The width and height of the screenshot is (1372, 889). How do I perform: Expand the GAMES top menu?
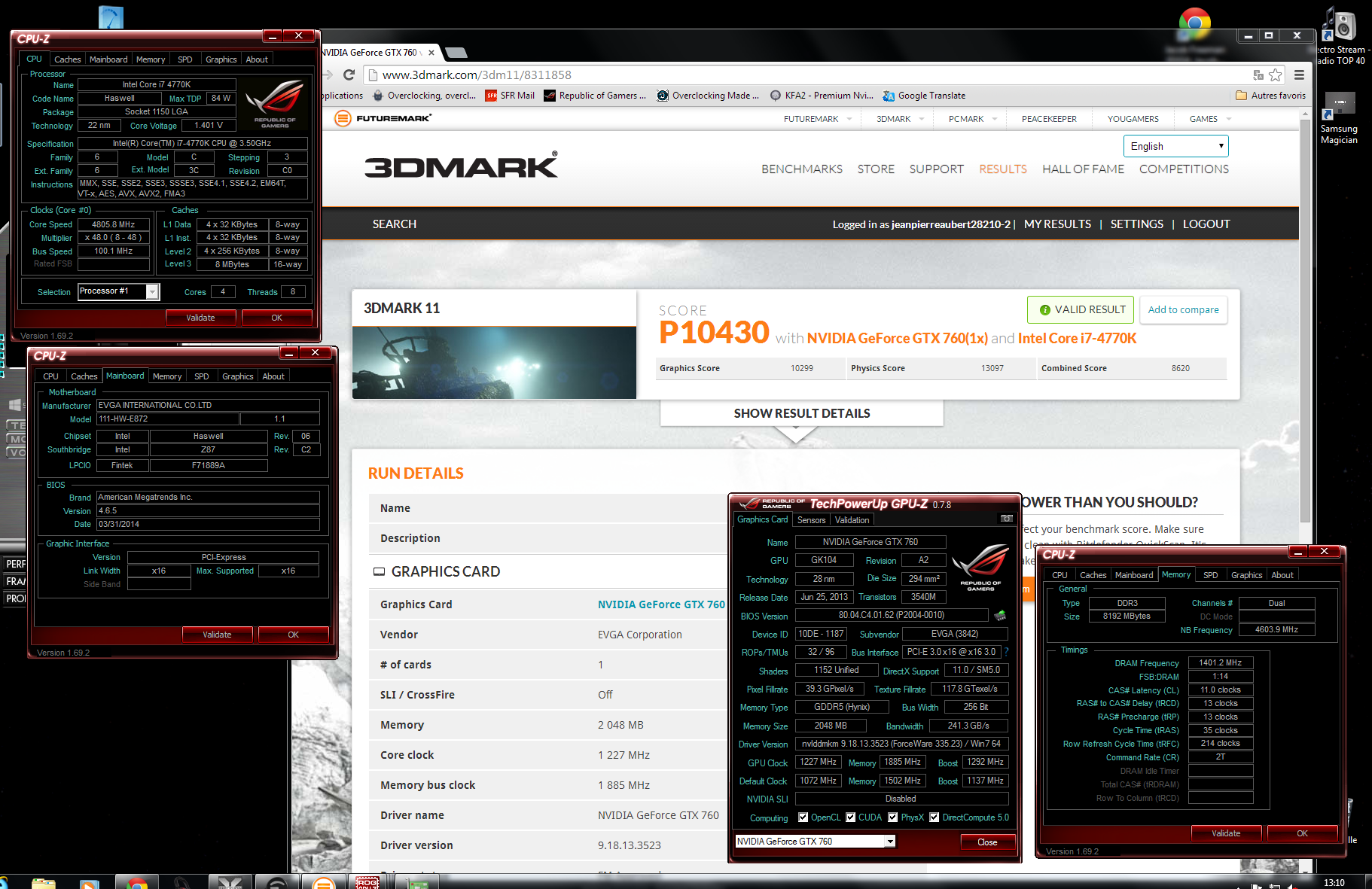pos(1210,119)
